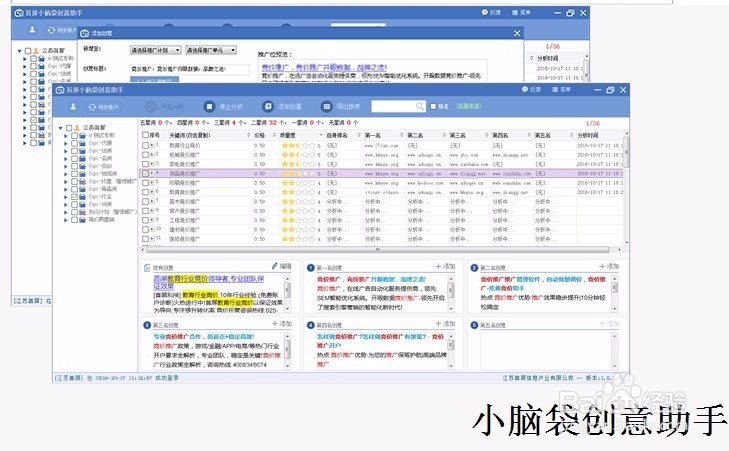
Task: Uncheck the highlighted row 4 checkbox
Action: 145,173
